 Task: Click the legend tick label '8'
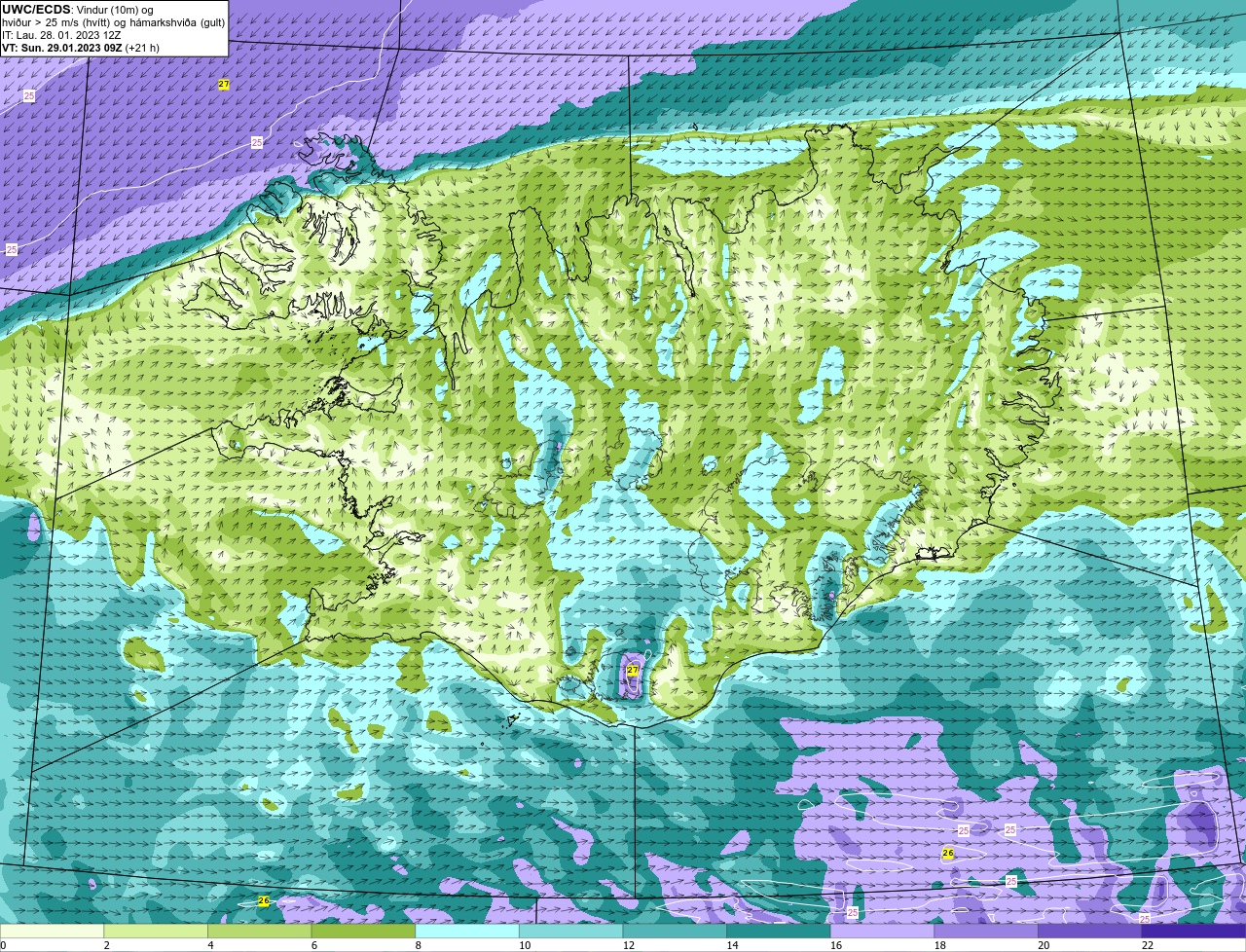[418, 945]
